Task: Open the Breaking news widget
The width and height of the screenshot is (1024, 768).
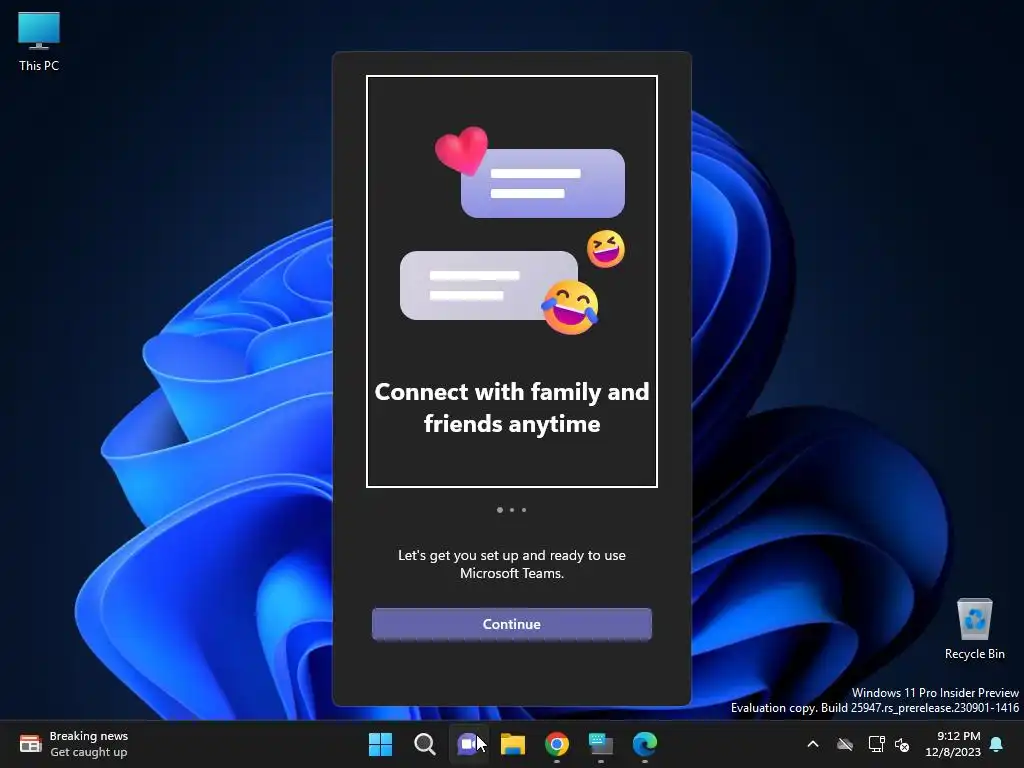Action: tap(74, 744)
